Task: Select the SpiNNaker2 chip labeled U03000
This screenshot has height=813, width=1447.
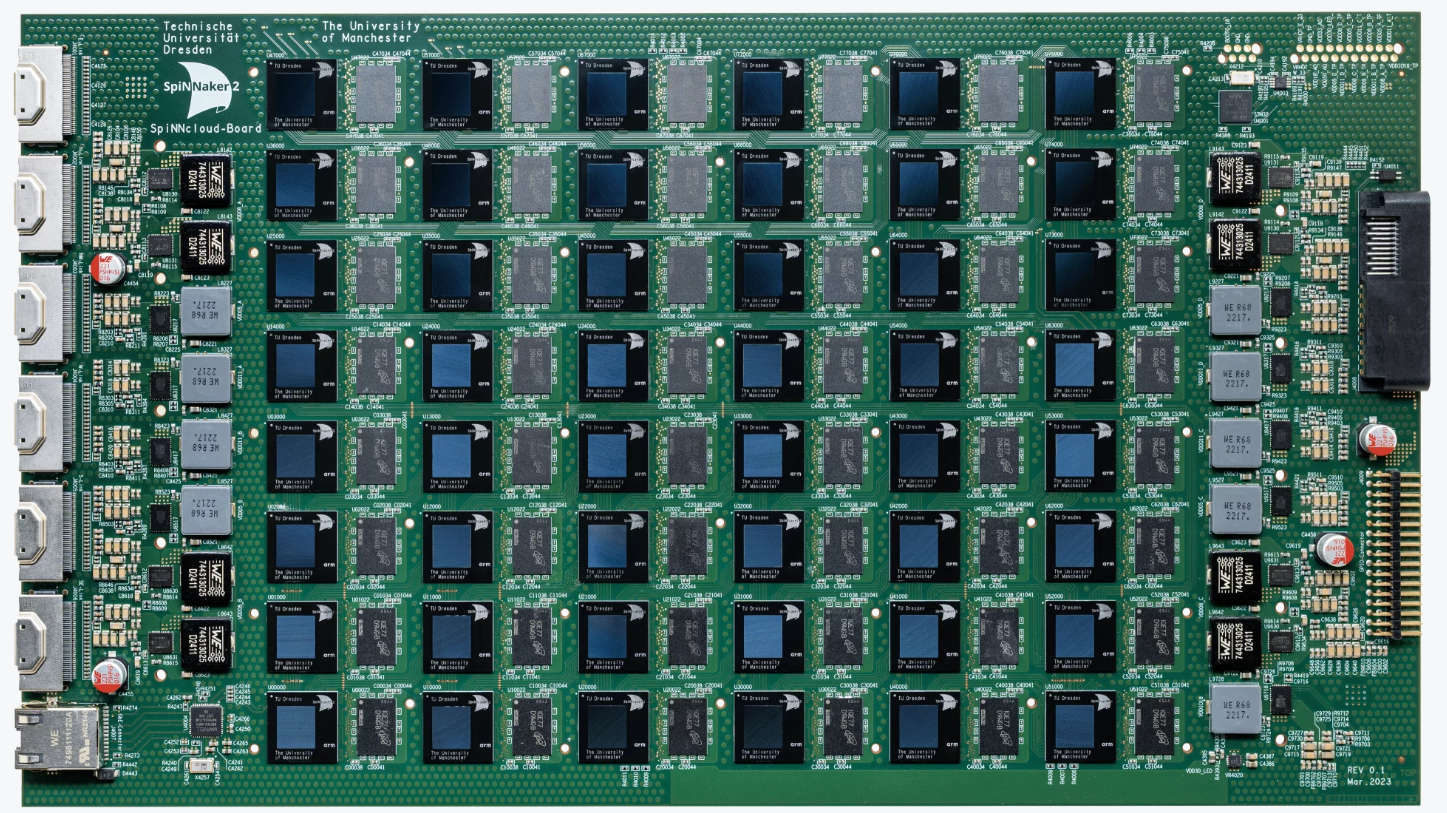Action: tap(301, 457)
